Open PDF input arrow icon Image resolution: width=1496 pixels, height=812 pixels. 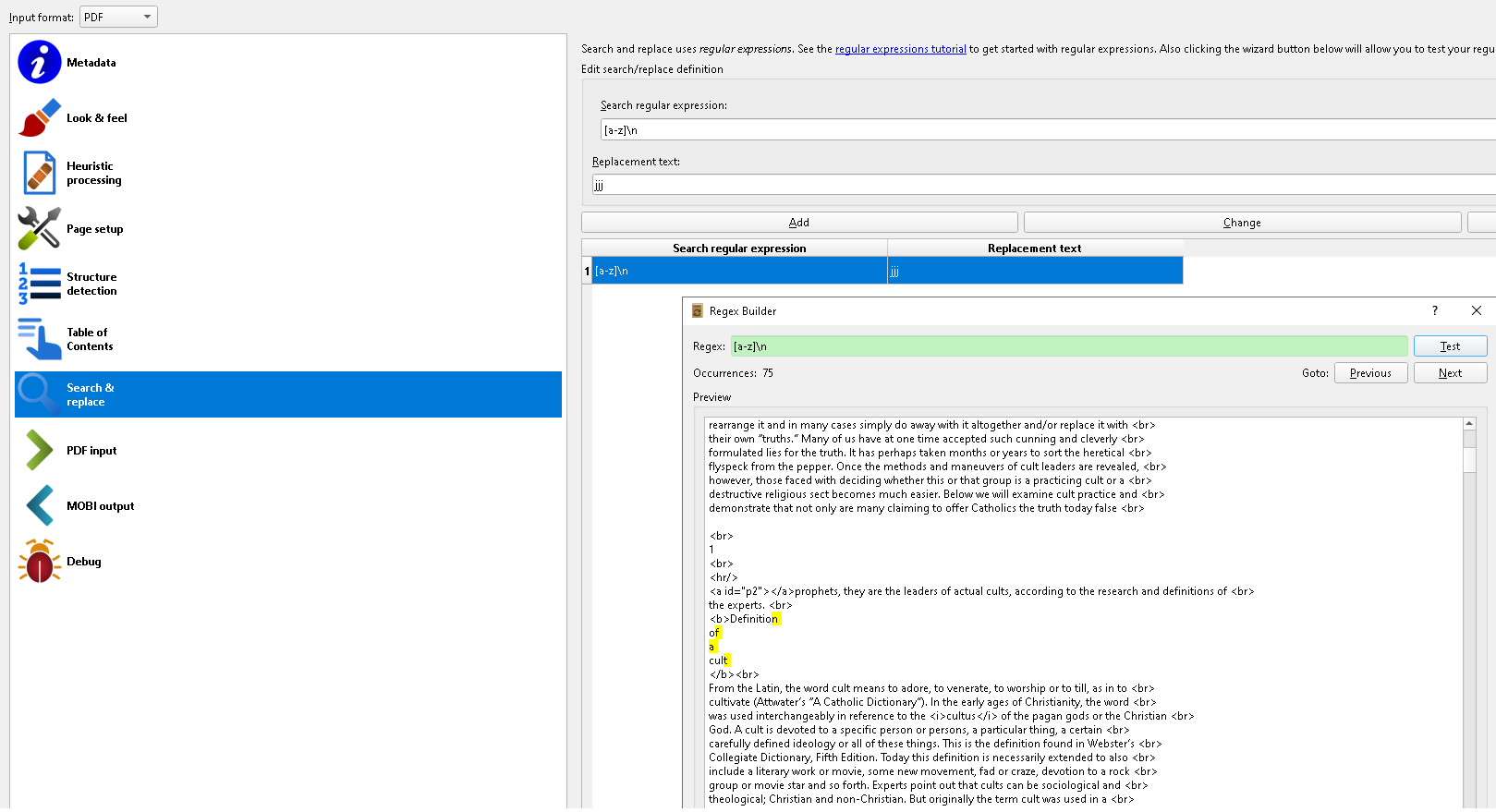[39, 451]
